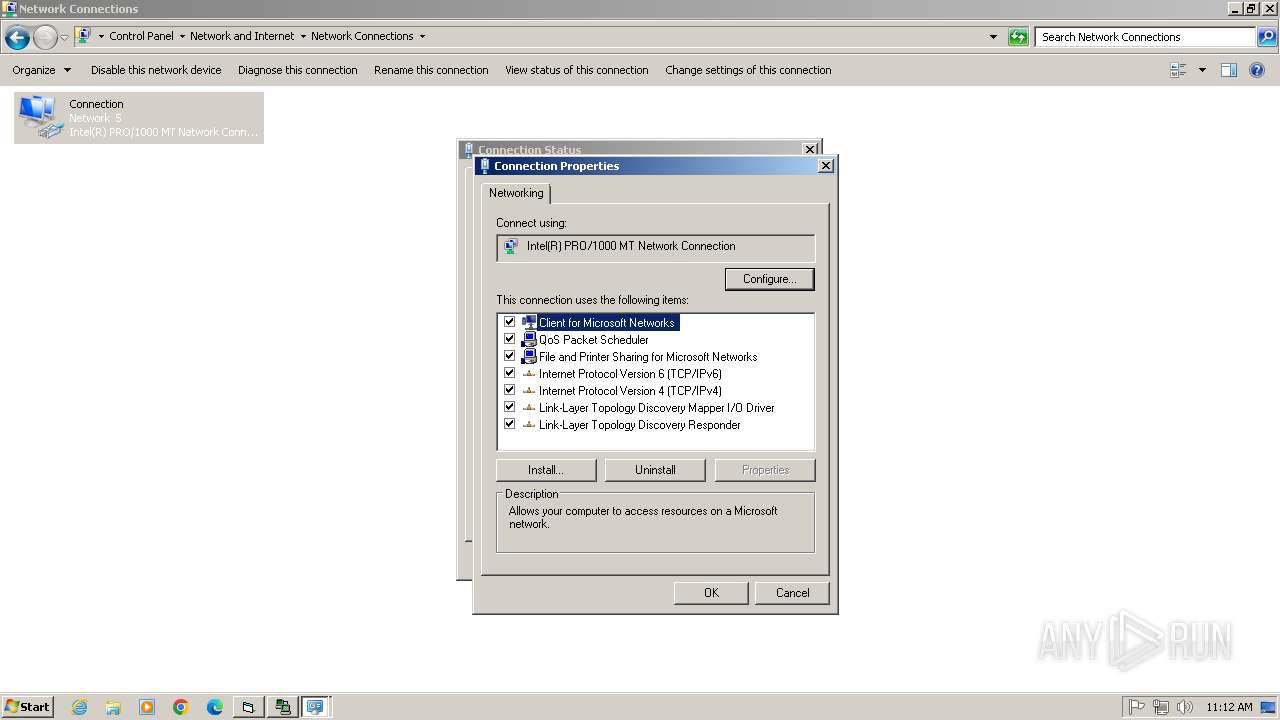Click the Intel PRO/1000 MT adapter field
The image size is (1280, 720).
click(655, 247)
